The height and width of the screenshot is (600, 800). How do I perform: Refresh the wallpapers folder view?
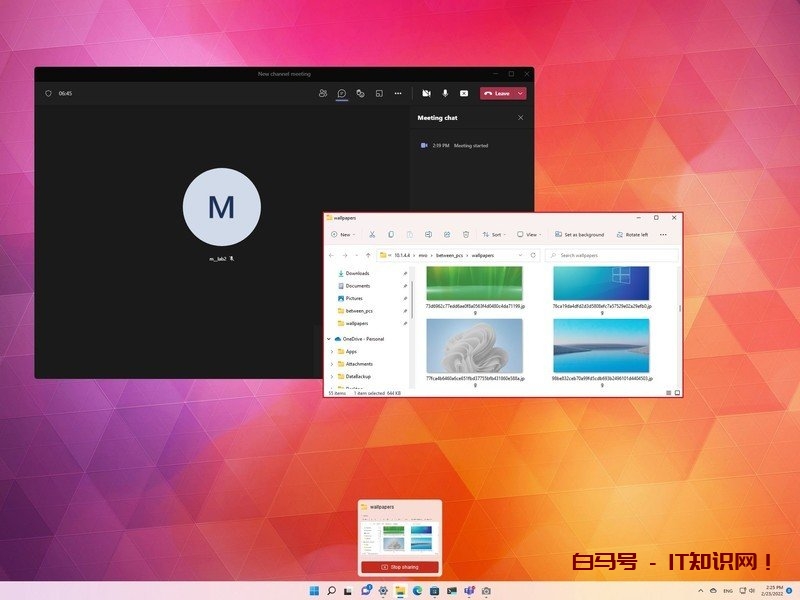click(x=533, y=255)
